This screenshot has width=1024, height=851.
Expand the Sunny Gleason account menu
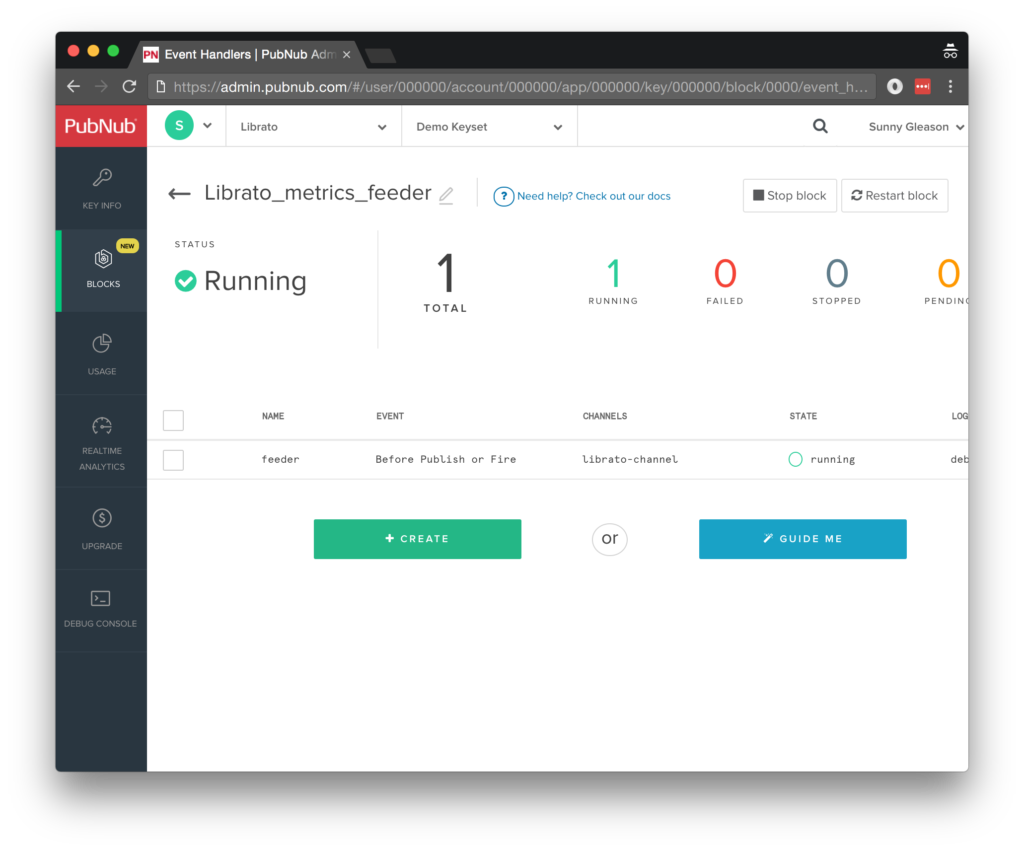pos(915,126)
